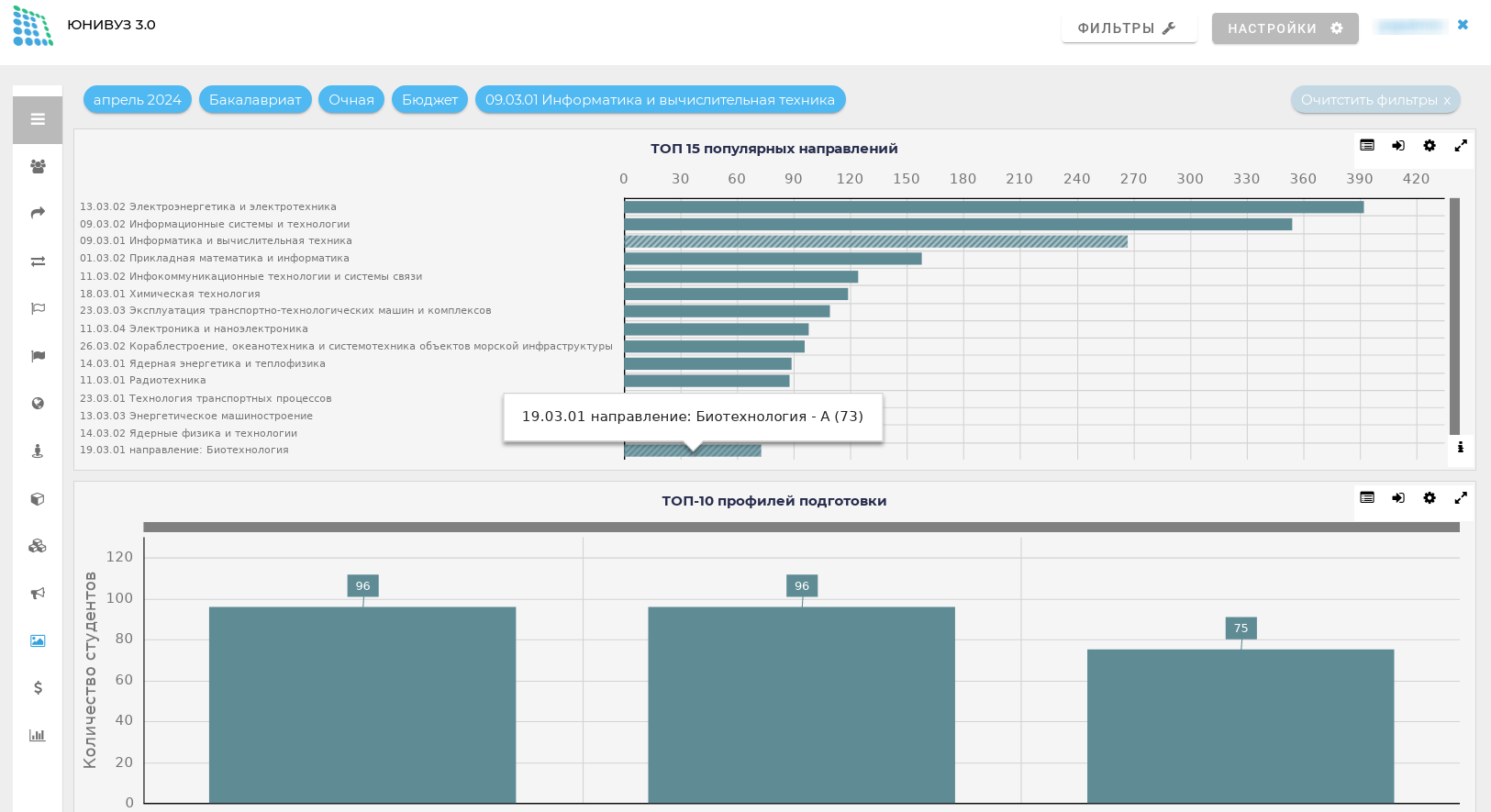Click label 19.03.01 направление: Биотехнология
Viewport: 1491px width, 812px height.
click(x=184, y=450)
